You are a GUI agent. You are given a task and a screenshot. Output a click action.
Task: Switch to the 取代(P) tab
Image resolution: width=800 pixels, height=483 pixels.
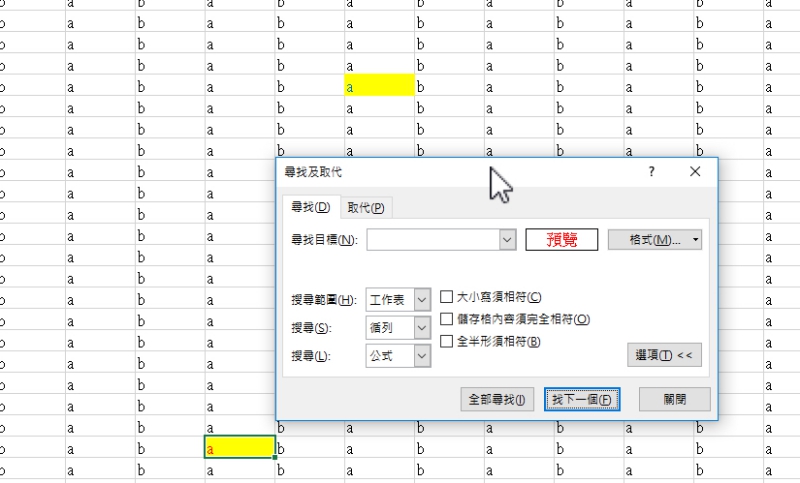[x=366, y=208]
